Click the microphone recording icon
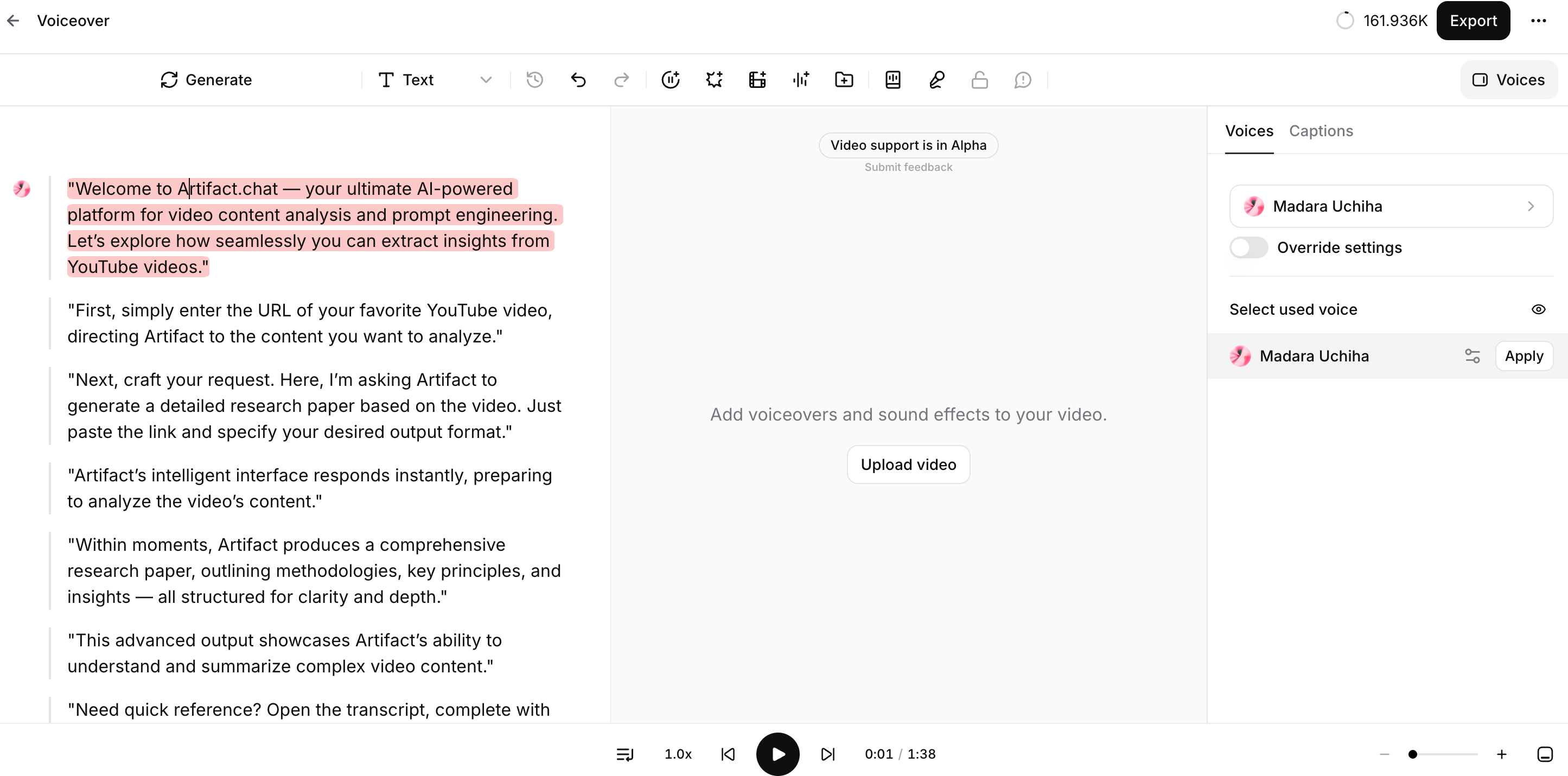The image size is (1568, 776). [936, 80]
